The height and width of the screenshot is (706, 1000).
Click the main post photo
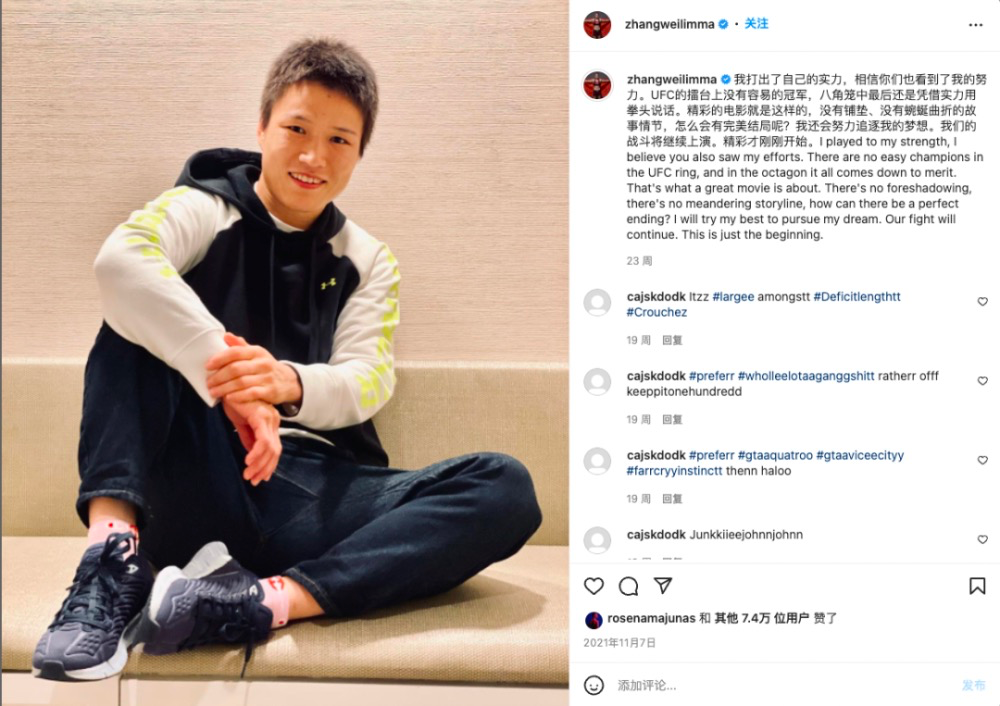(x=285, y=353)
